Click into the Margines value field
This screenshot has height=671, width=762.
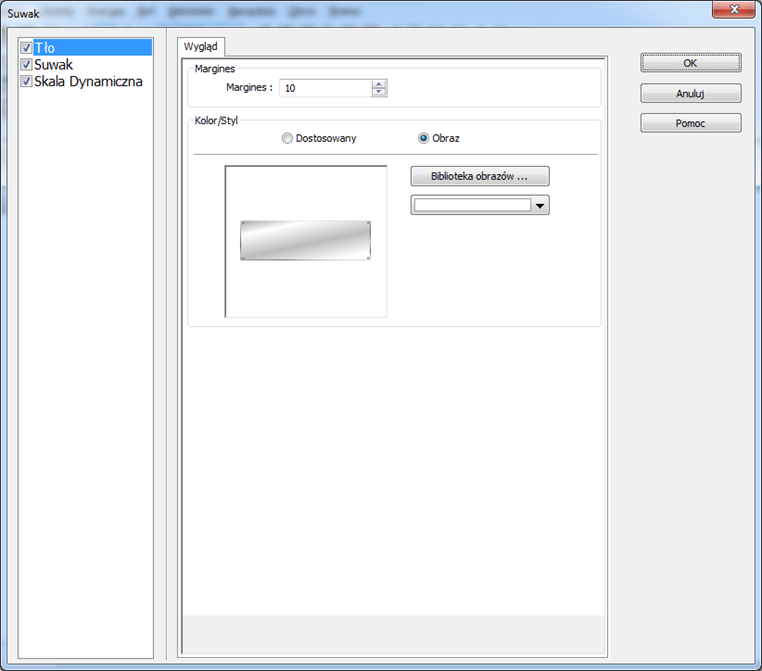(x=325, y=88)
